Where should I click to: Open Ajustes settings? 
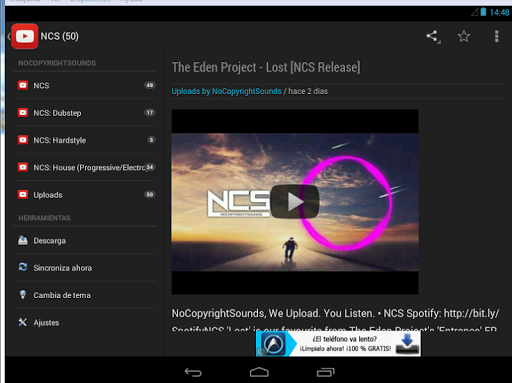point(84,322)
